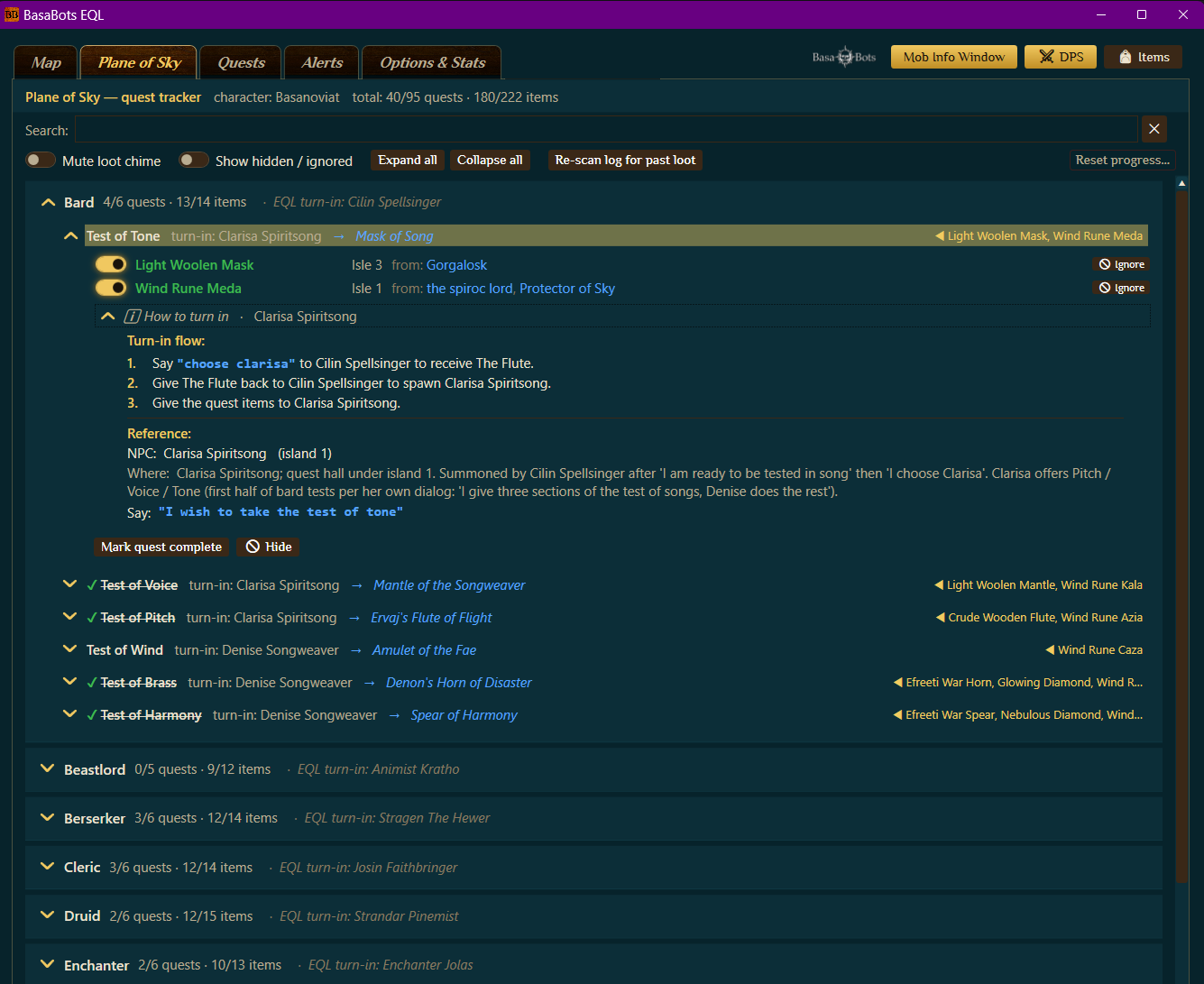This screenshot has width=1204, height=984.
Task: Switch to the Quests tab
Action: point(241,62)
